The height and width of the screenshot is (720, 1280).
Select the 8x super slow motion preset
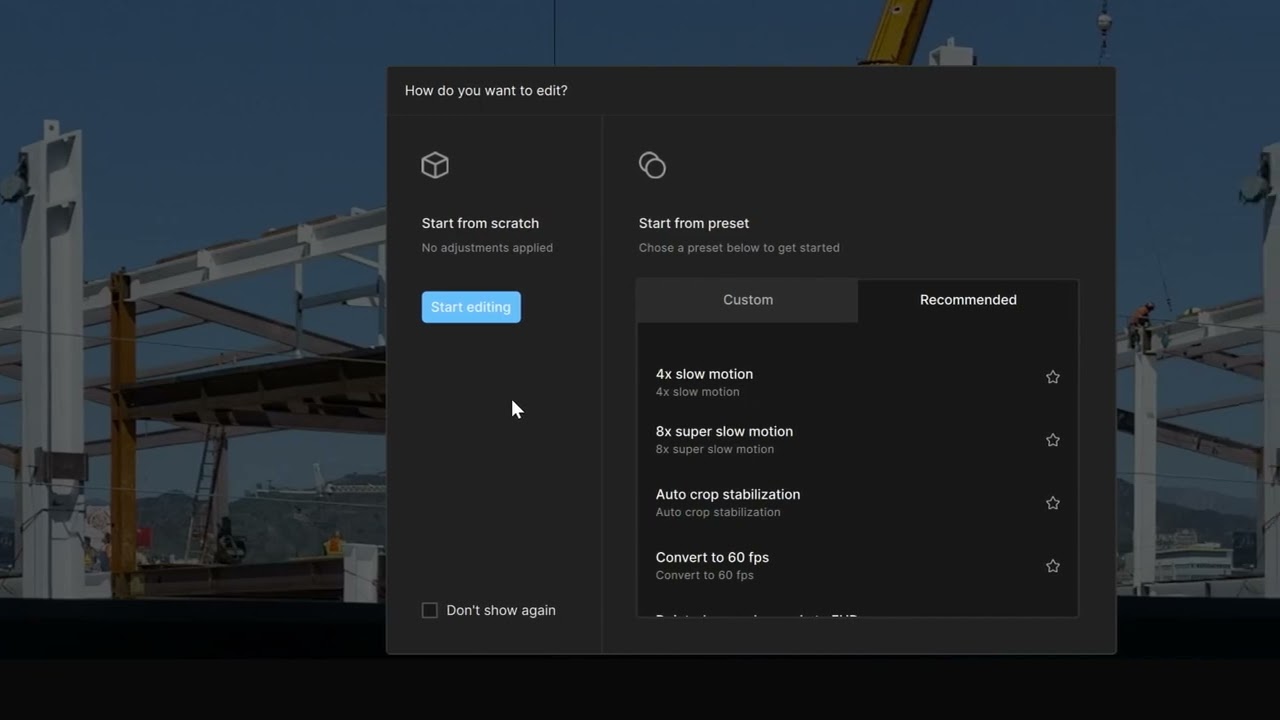pos(857,440)
